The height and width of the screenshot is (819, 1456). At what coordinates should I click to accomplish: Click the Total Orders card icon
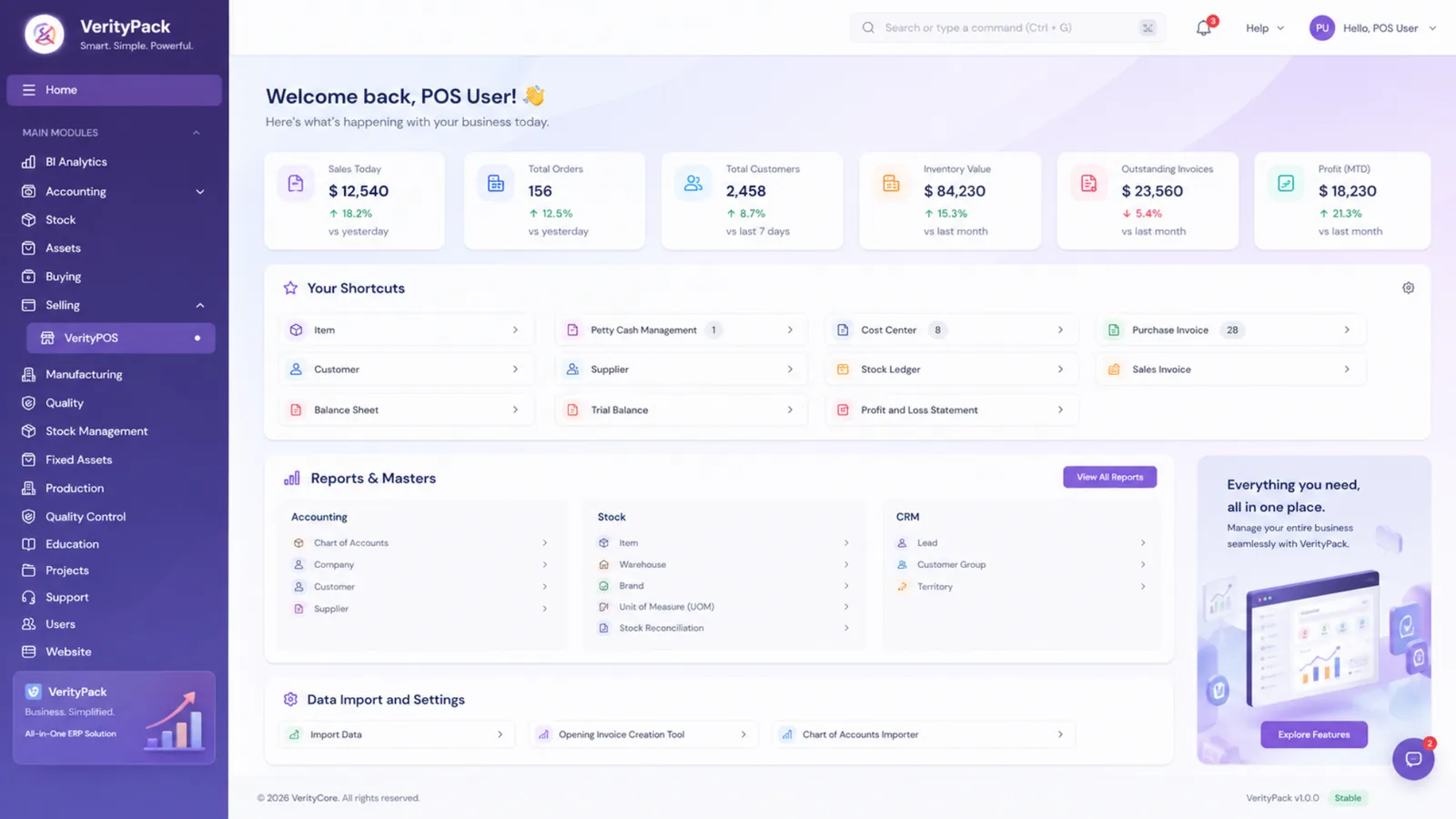click(495, 184)
